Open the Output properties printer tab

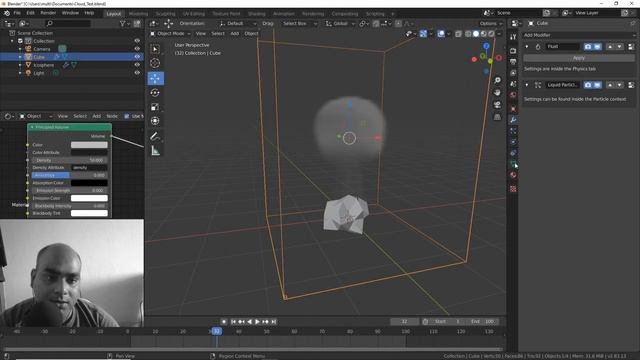point(513,62)
